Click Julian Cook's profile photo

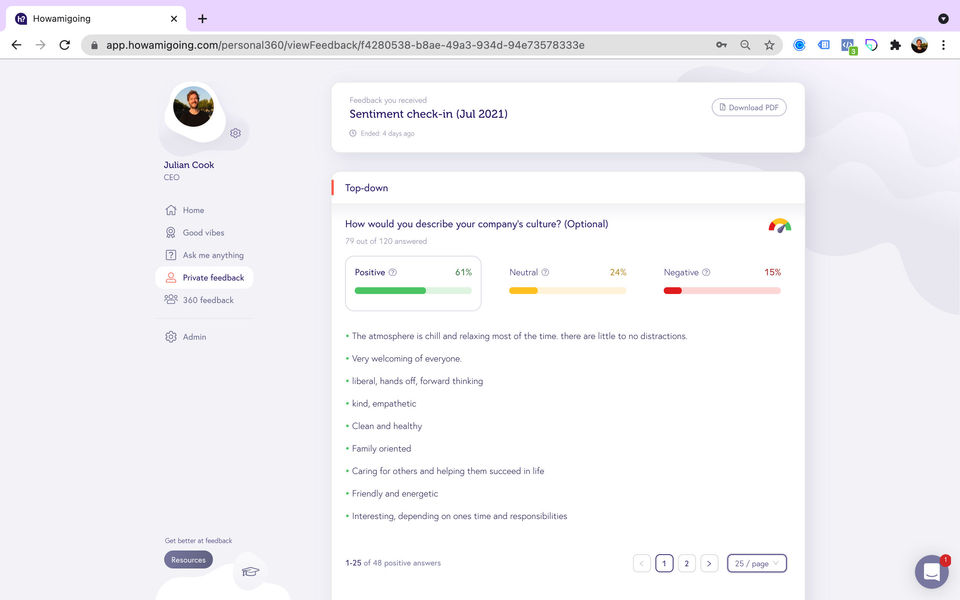point(193,107)
